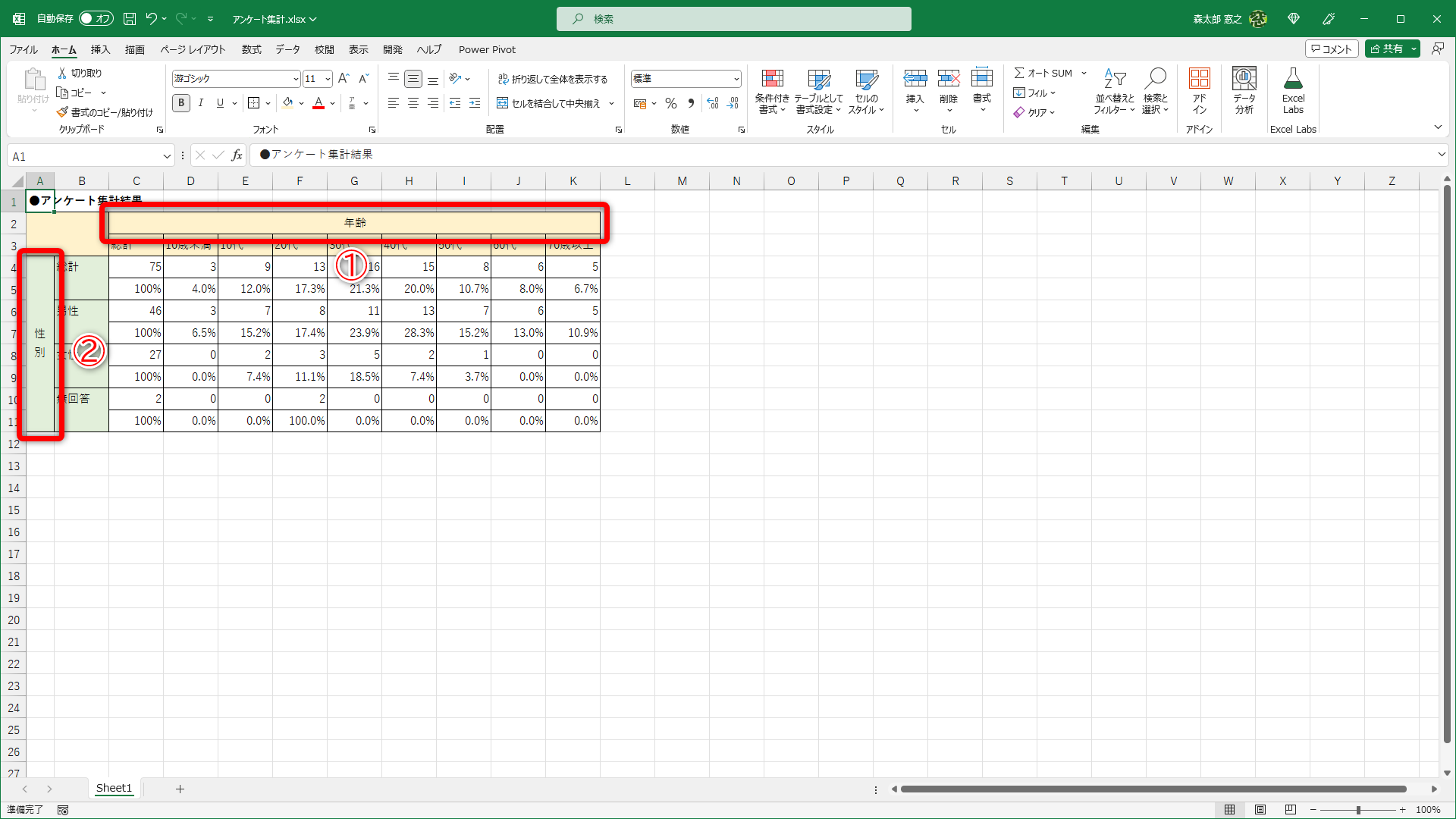1456x819 pixels.
Task: Click the Conditional Formatting icon
Action: point(772,80)
